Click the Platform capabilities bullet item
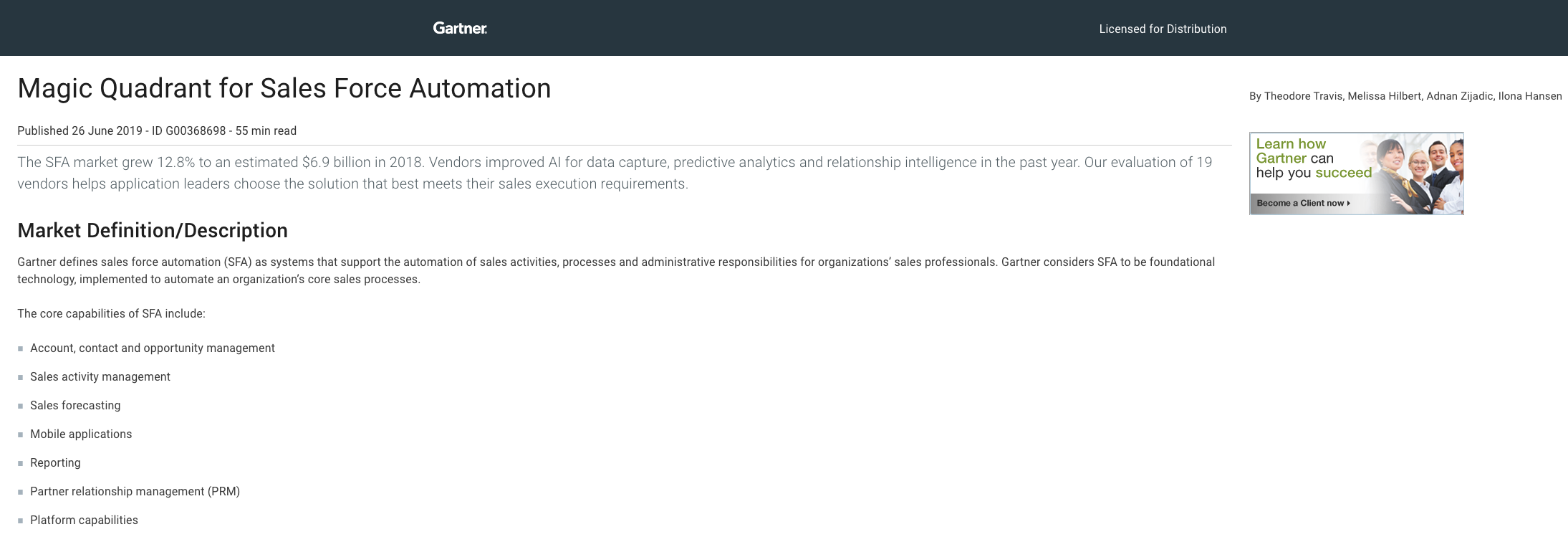Viewport: 1568px width, 552px height. tap(84, 520)
